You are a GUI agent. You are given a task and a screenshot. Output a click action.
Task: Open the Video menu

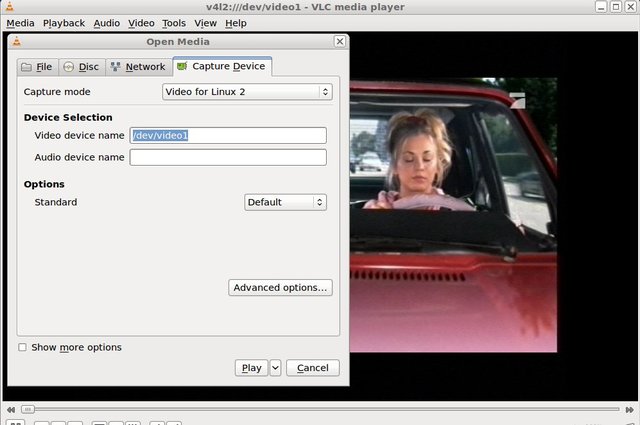tap(141, 23)
